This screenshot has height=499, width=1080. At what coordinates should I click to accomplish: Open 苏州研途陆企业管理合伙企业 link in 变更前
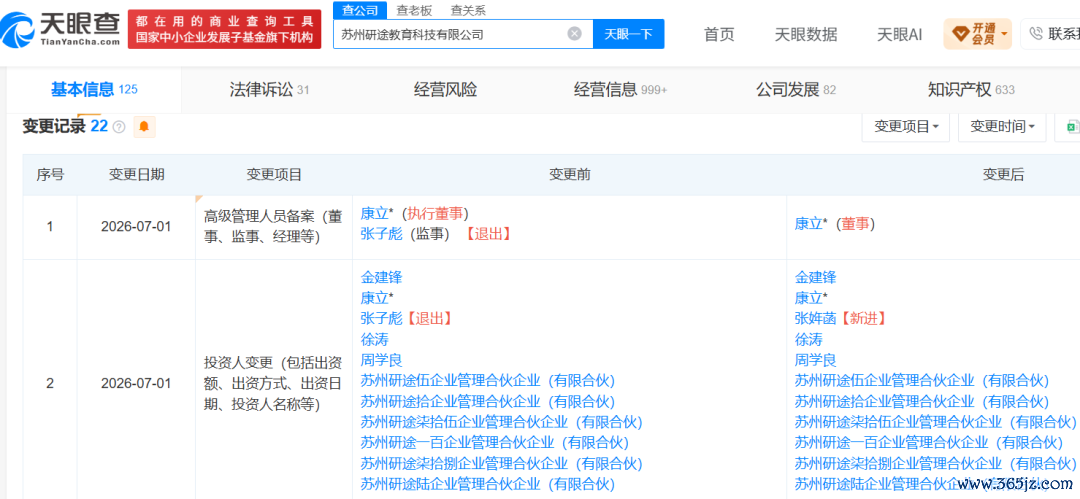click(487, 484)
